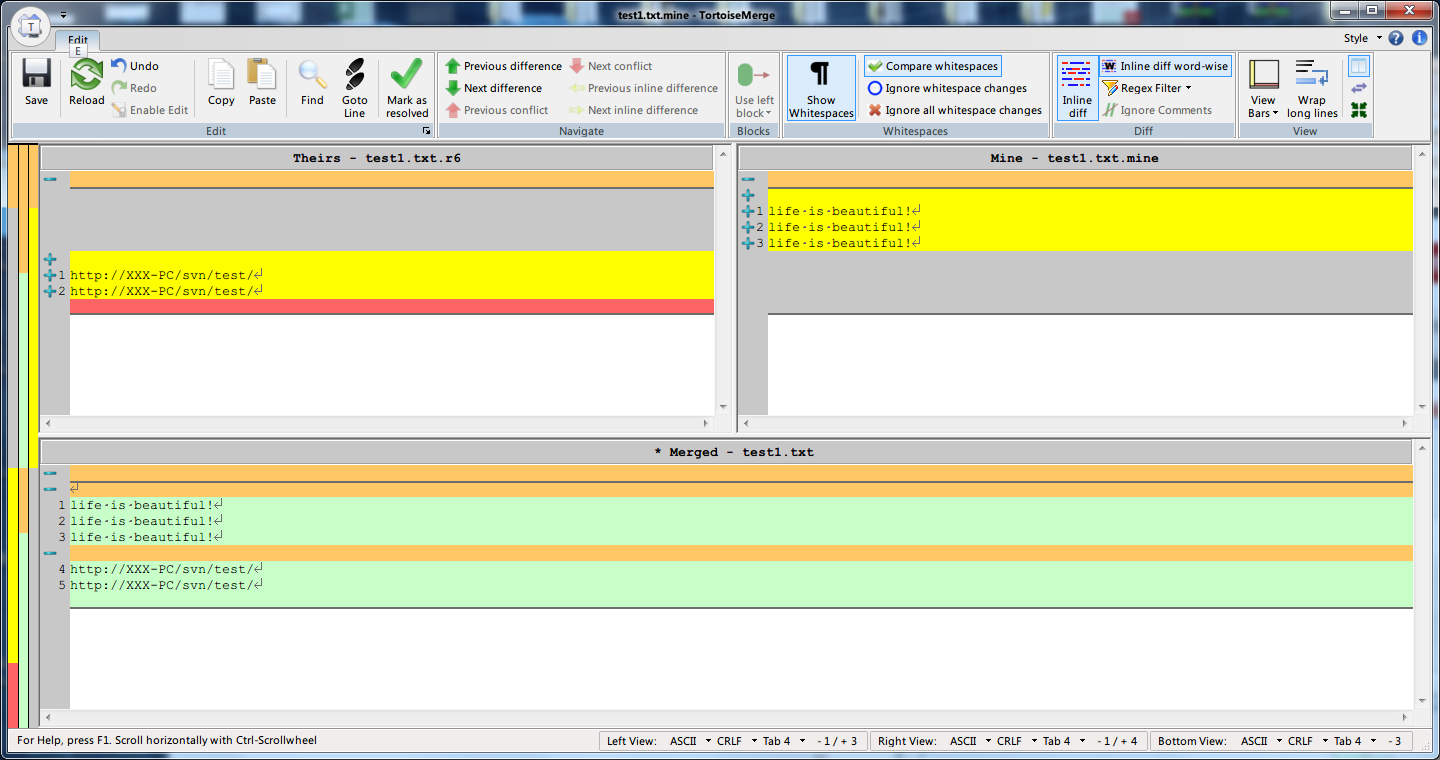This screenshot has width=1440, height=760.
Task: Click Mine line 2 'life·is·beautiful!'
Action: [845, 227]
